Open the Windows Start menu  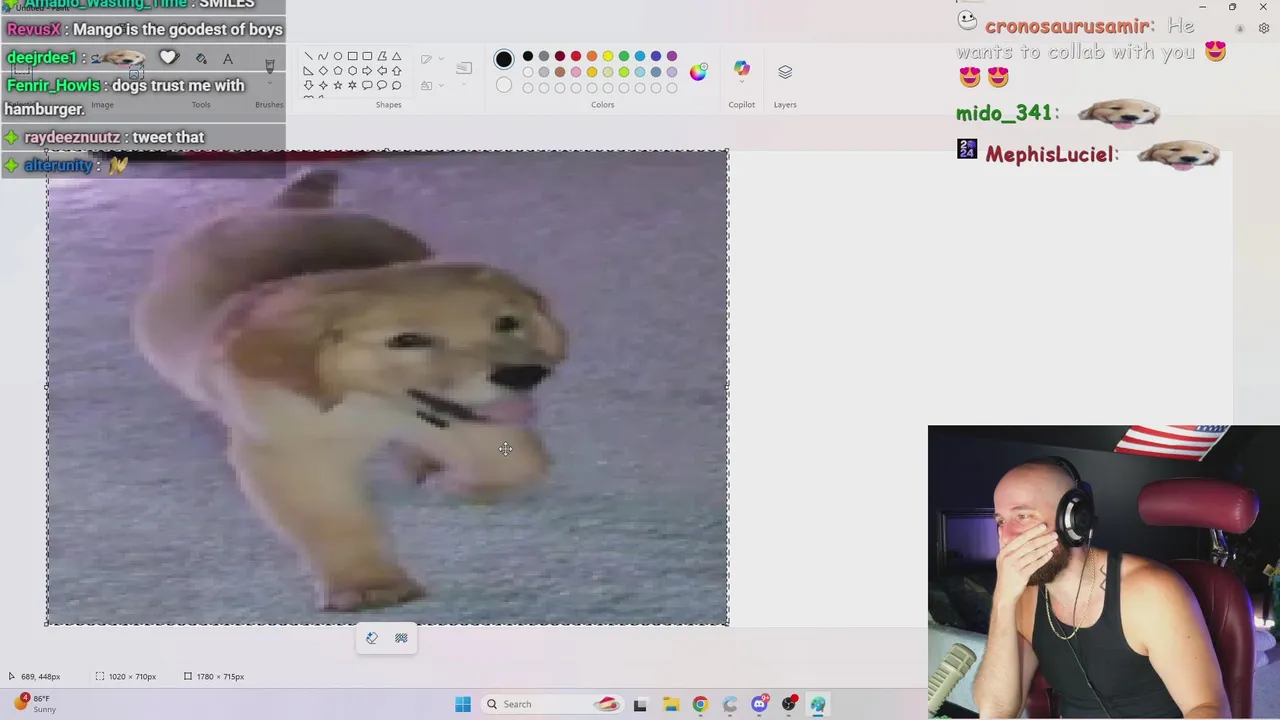(463, 704)
